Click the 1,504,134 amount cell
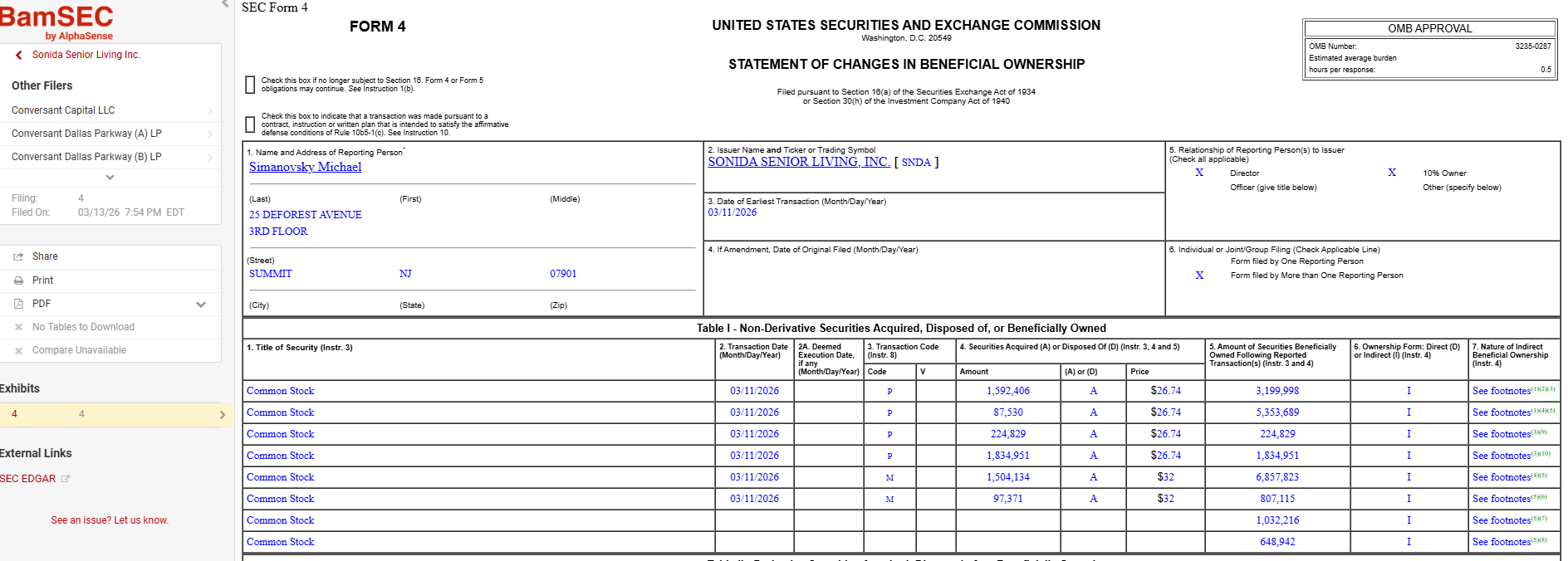Image resolution: width=1568 pixels, height=561 pixels. coord(1008,477)
